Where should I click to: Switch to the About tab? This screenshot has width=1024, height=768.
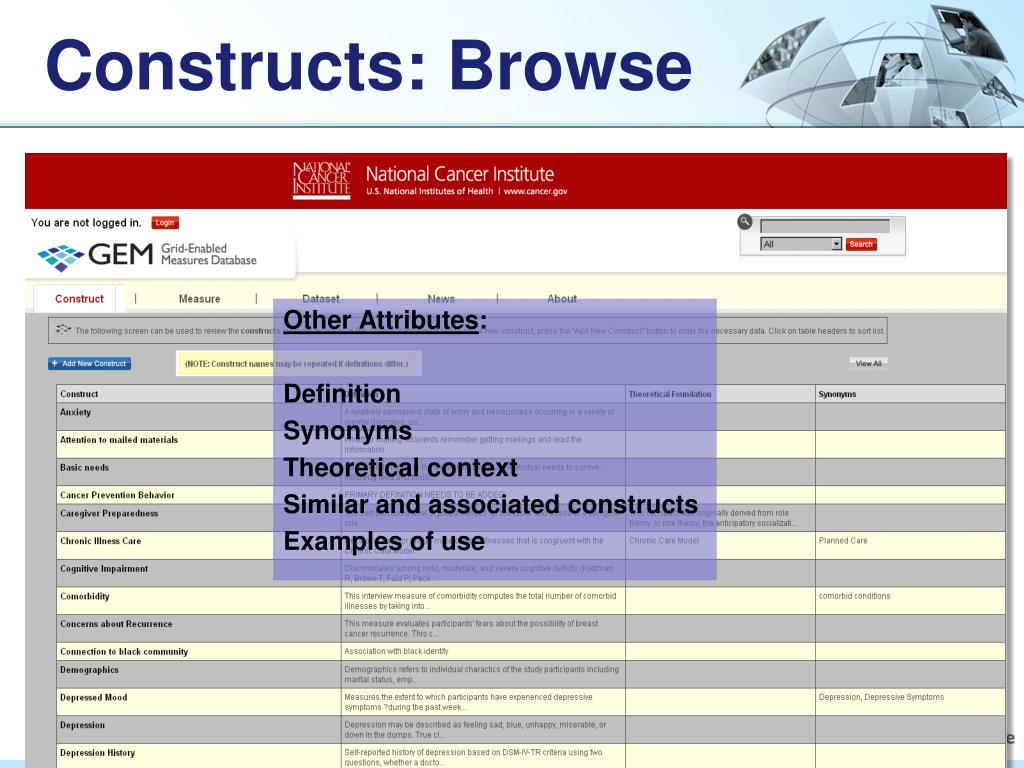[562, 298]
